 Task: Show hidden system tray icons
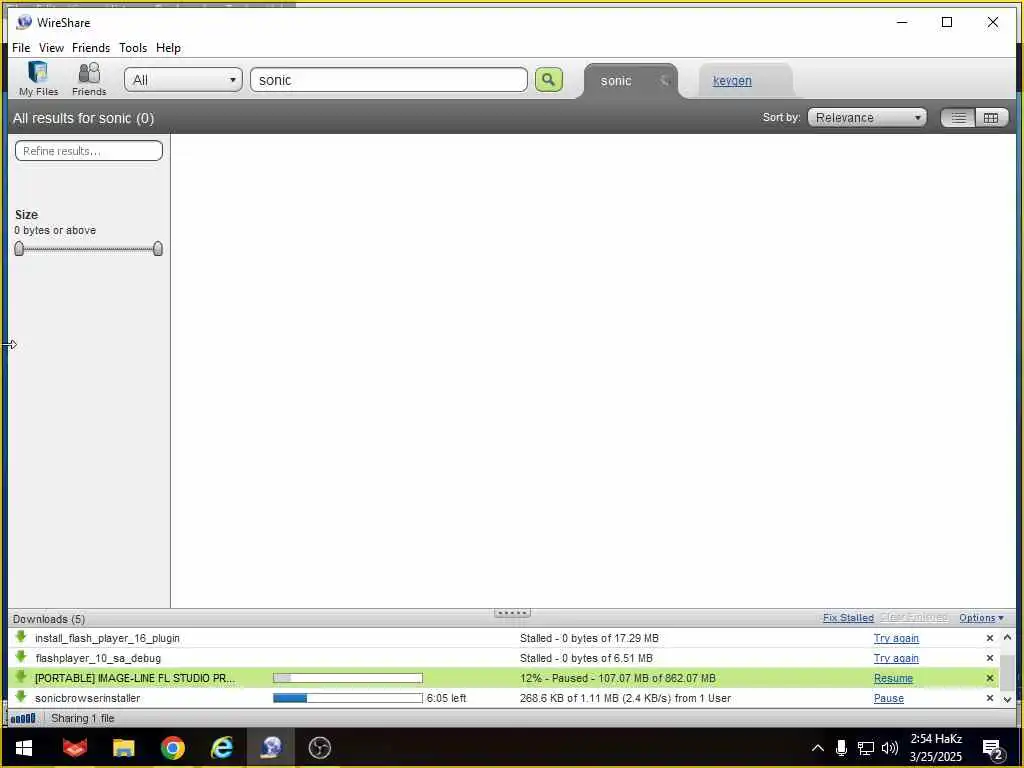818,748
